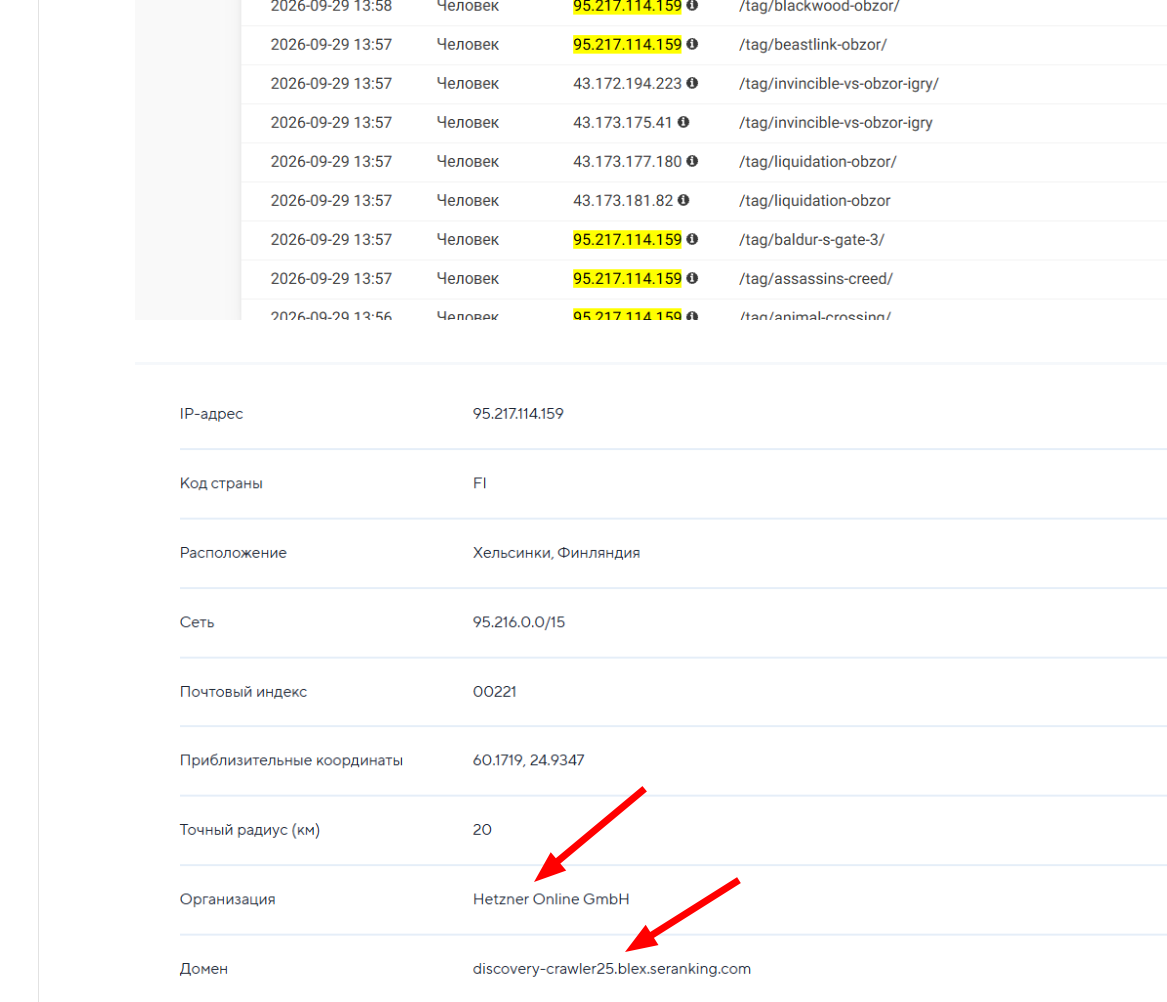Select the path /tag/assassins-creed/
This screenshot has width=1167, height=1002.
816,278
